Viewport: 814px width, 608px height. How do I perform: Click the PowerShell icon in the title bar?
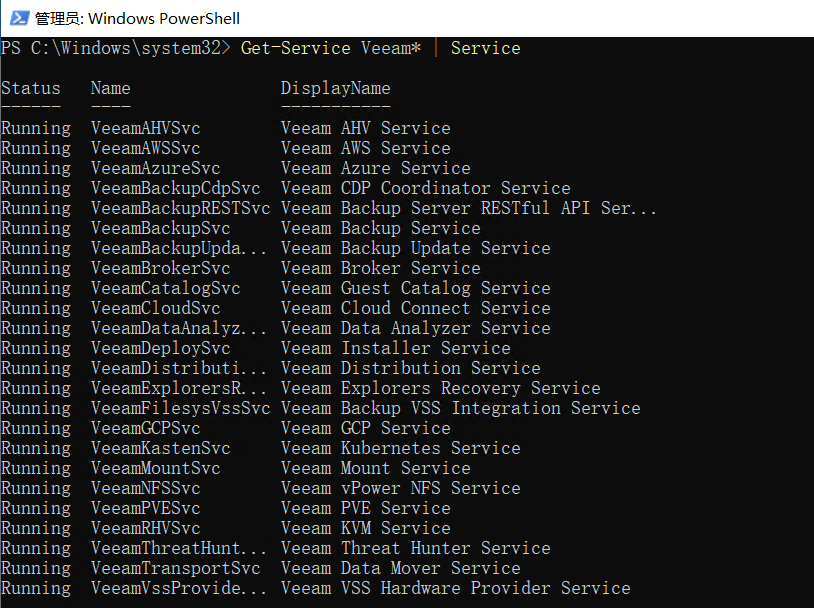[x=18, y=17]
